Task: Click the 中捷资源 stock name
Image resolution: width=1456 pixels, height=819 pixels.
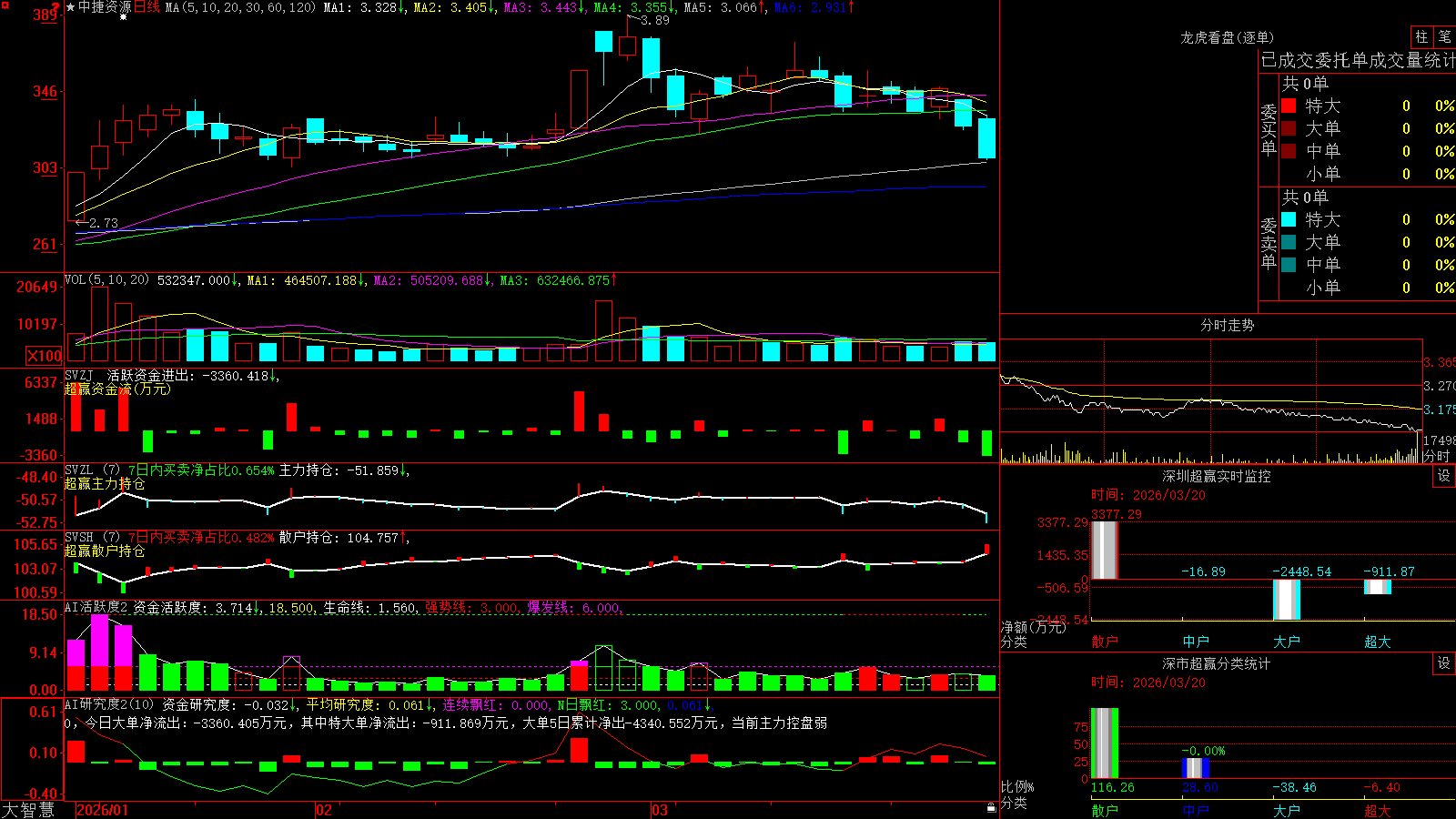Action: (105, 7)
